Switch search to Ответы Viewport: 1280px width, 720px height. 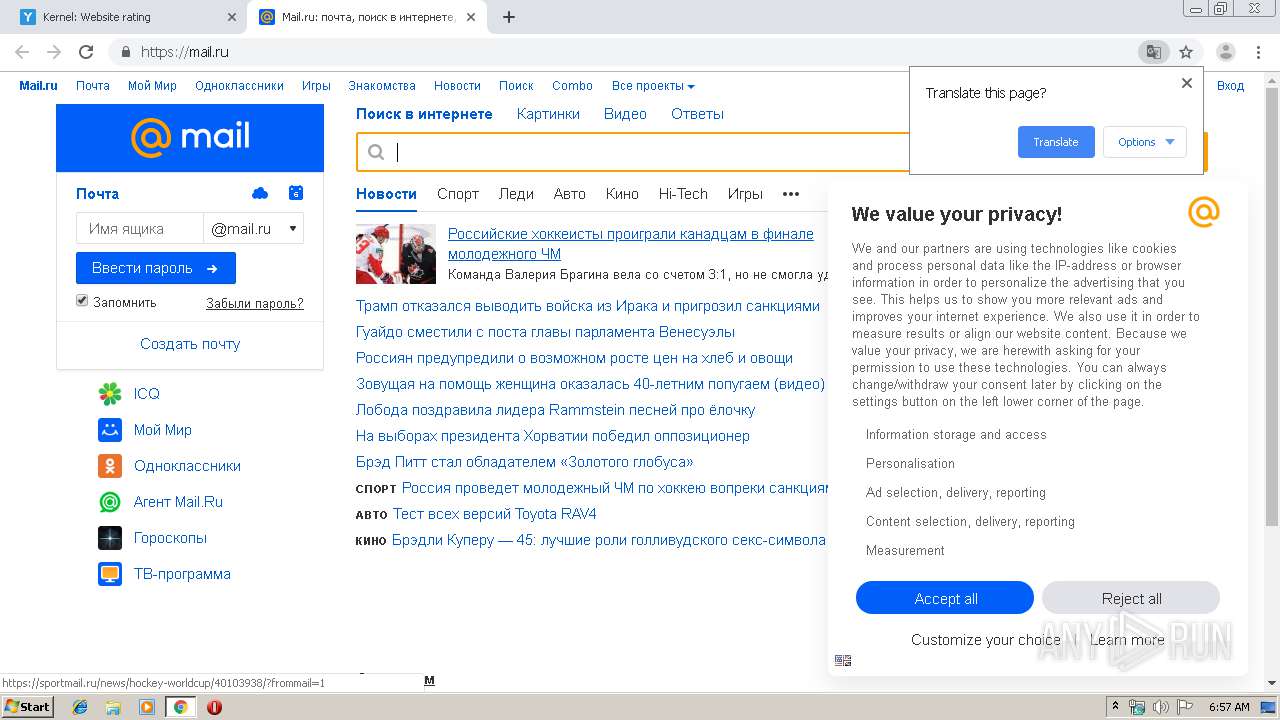697,114
